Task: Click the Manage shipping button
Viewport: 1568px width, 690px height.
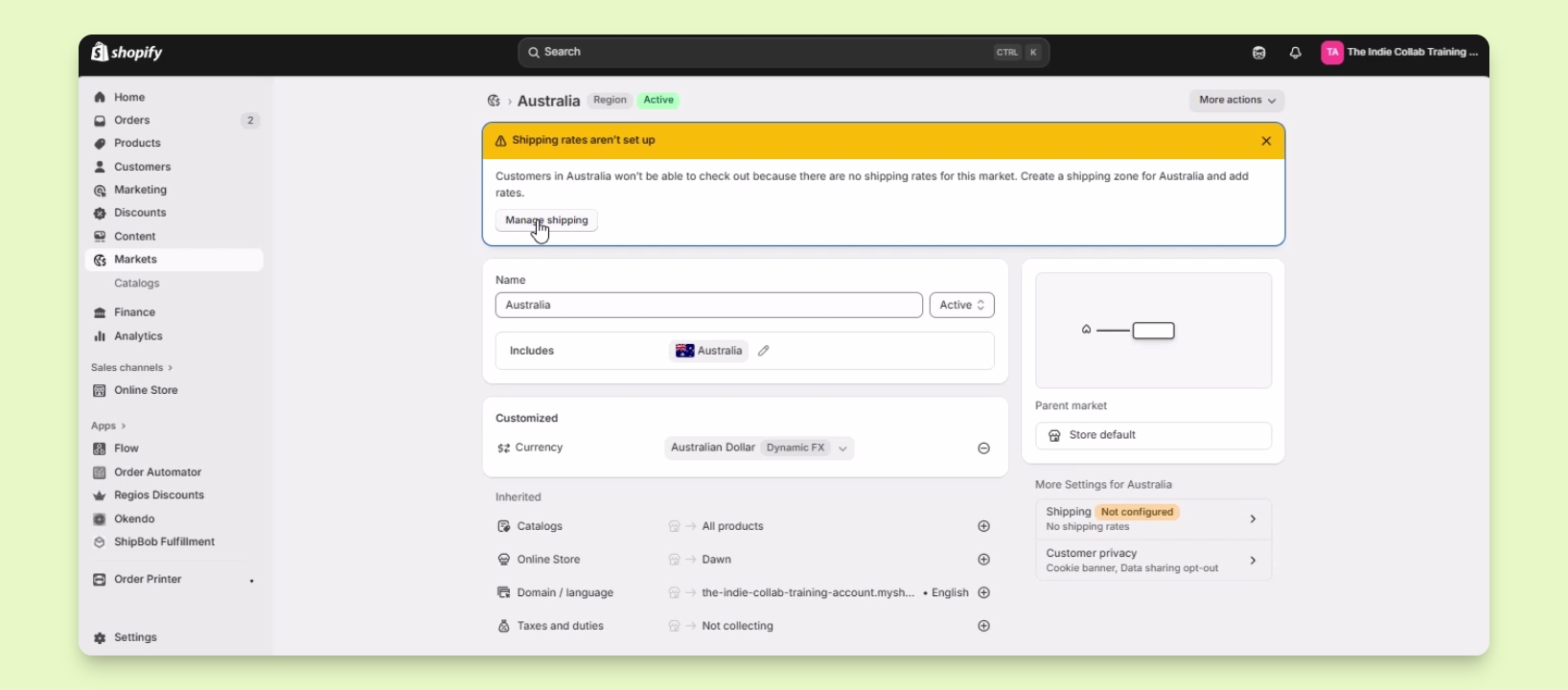Action: pos(546,221)
